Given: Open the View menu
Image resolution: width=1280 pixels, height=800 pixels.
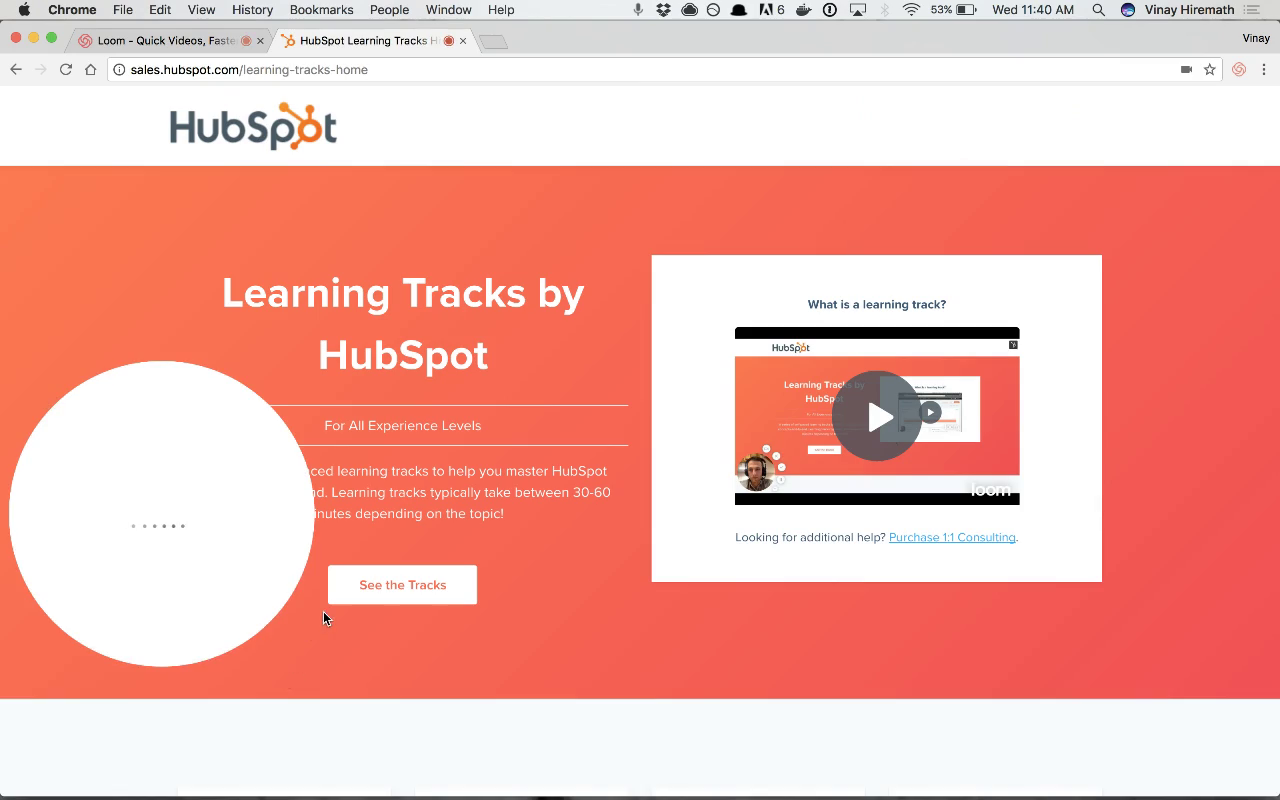Looking at the screenshot, I should pyautogui.click(x=201, y=10).
